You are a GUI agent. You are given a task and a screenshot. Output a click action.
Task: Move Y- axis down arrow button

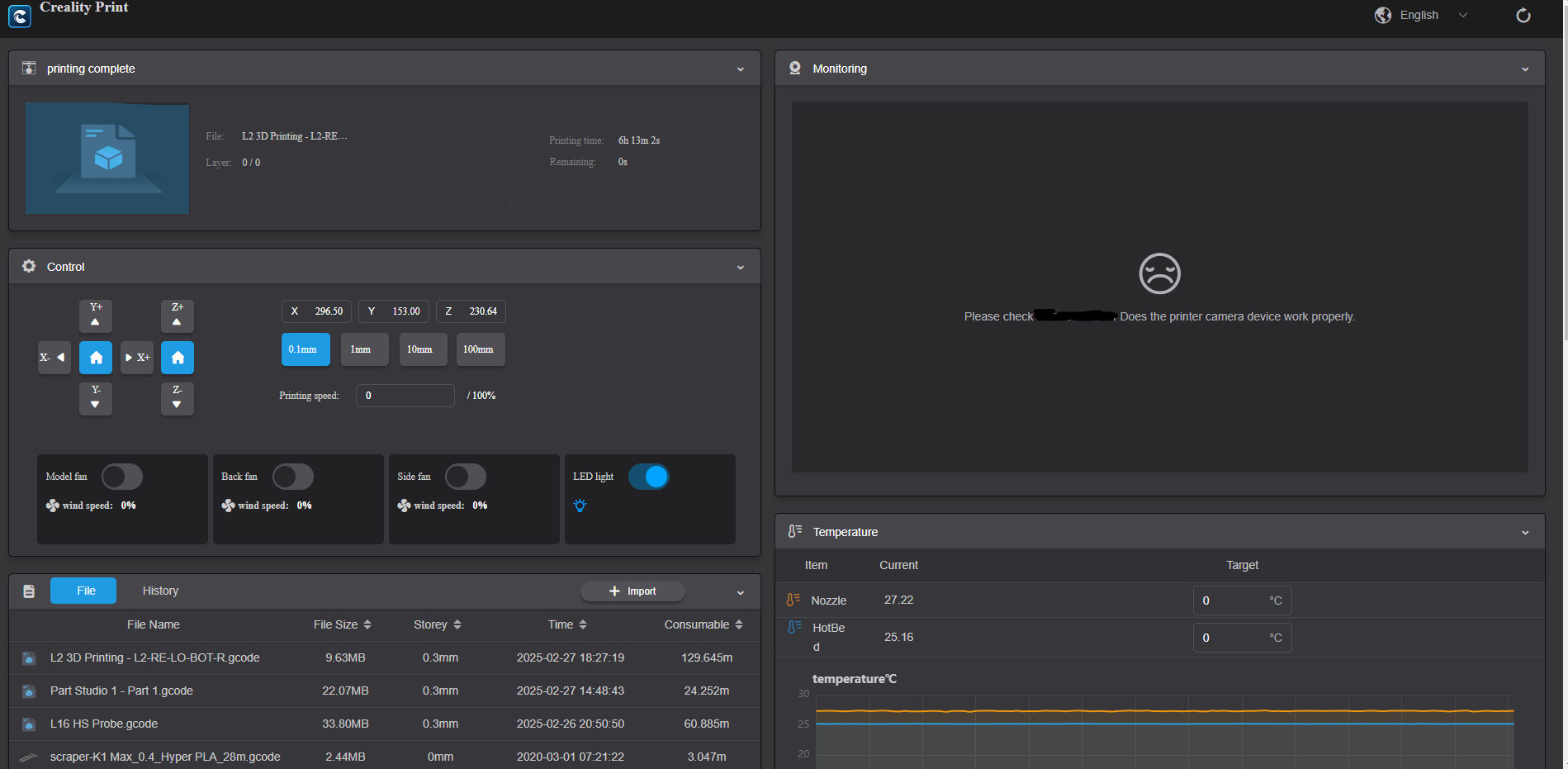(x=96, y=398)
